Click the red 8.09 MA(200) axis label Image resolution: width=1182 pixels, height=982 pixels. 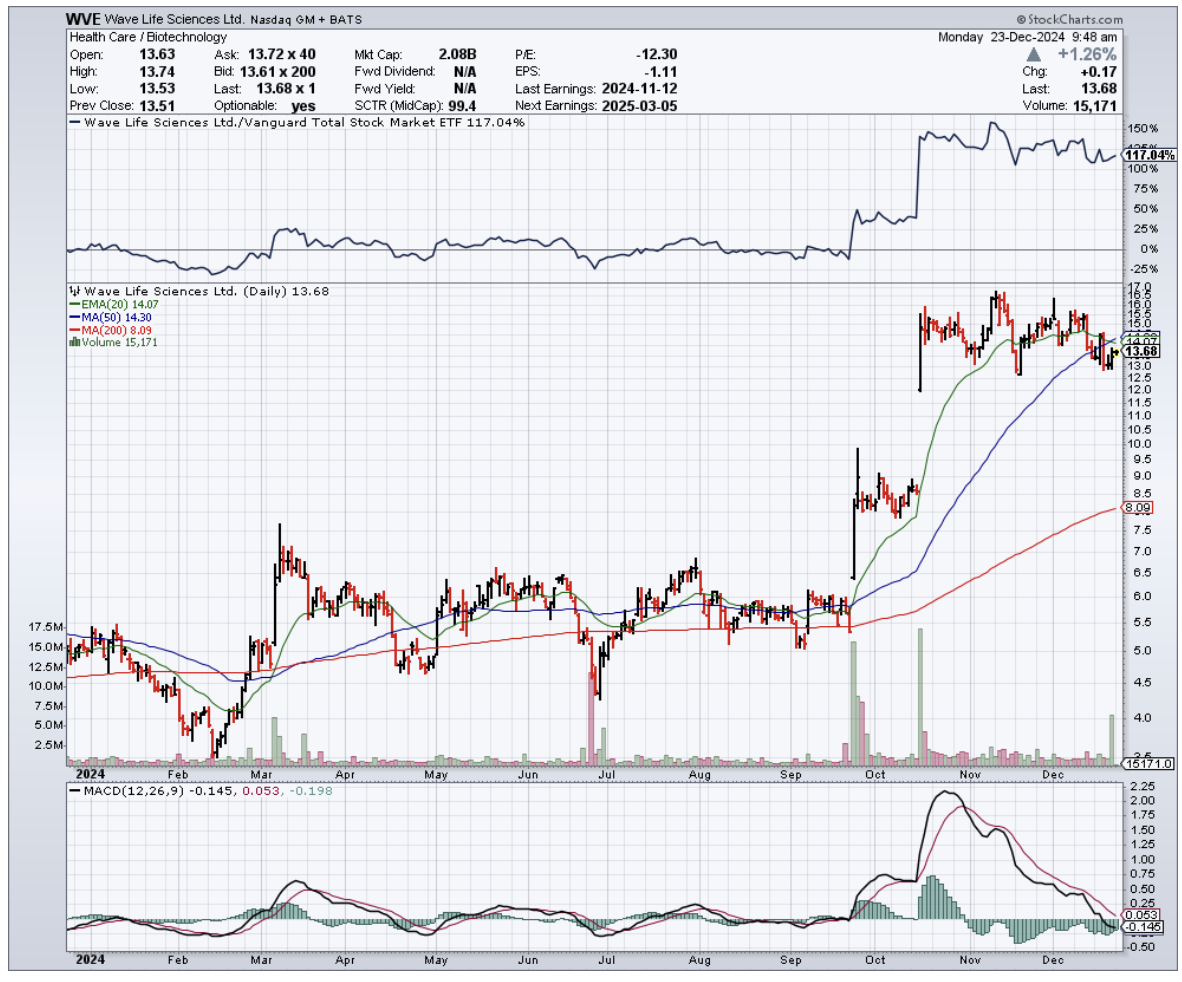(x=1139, y=508)
